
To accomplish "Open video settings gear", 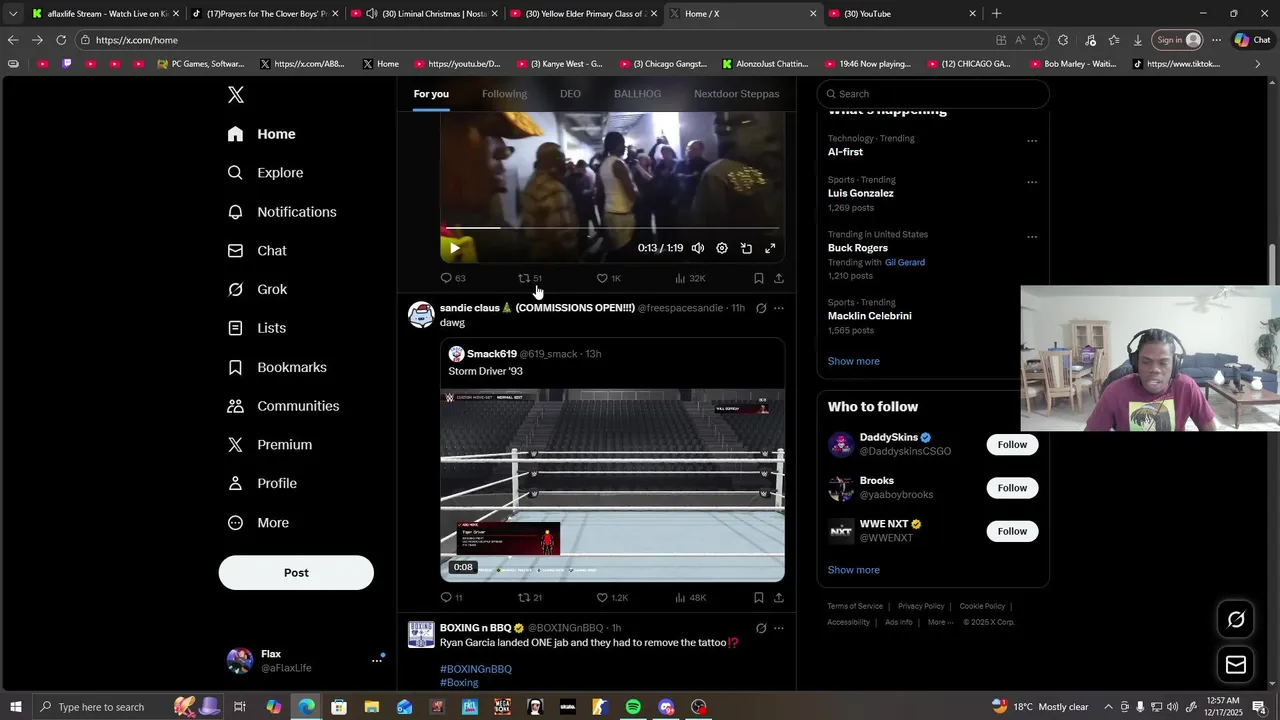I will coord(722,248).
